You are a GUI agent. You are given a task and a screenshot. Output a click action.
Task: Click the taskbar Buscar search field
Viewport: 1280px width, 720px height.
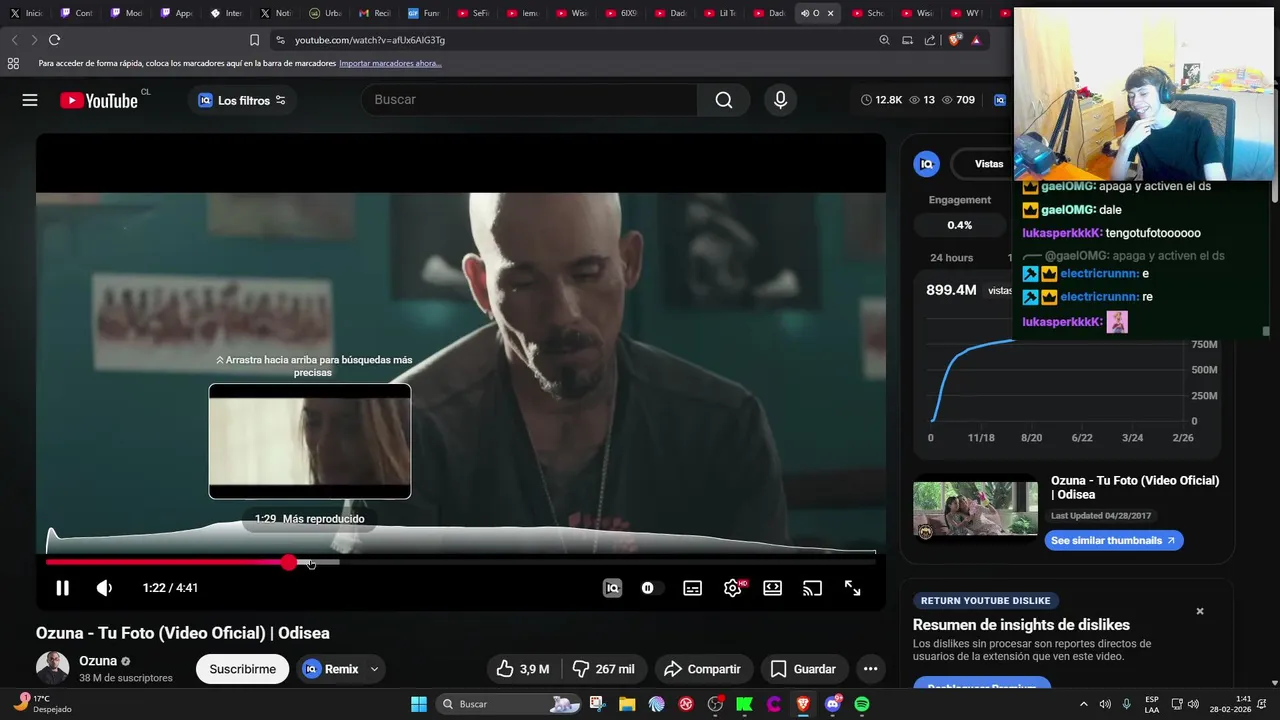tap(510, 704)
